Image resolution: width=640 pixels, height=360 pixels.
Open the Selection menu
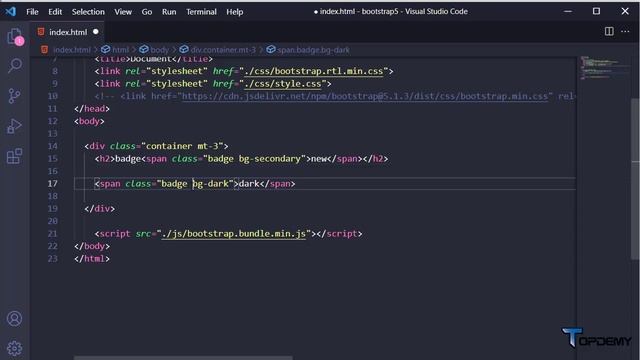tap(88, 12)
